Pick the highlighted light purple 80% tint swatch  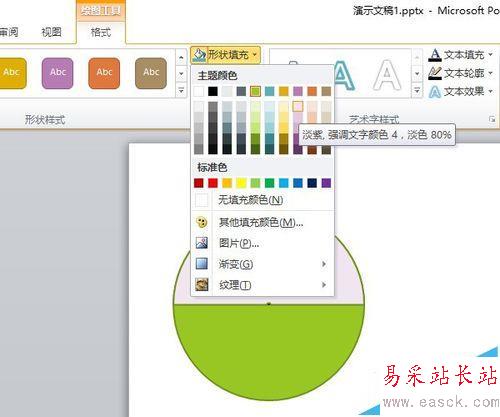(298, 107)
